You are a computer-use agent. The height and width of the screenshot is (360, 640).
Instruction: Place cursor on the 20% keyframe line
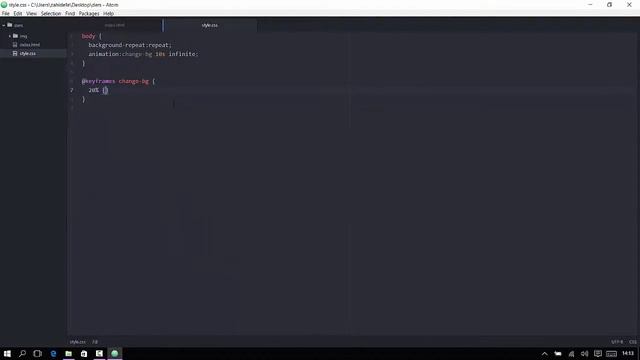tap(98, 90)
